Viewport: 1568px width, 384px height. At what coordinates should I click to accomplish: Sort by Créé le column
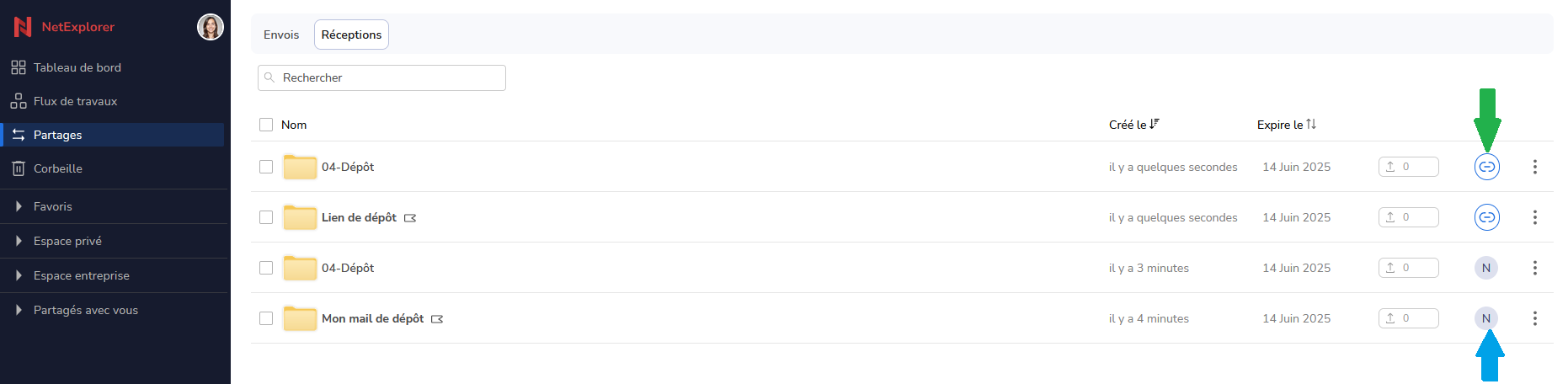(1134, 125)
